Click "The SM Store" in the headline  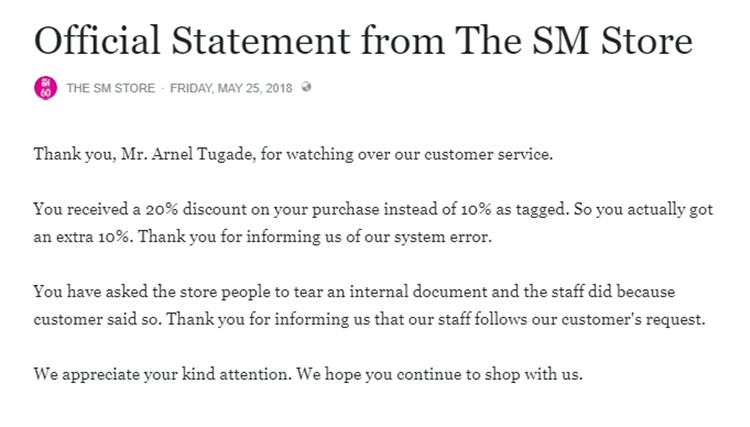[574, 42]
